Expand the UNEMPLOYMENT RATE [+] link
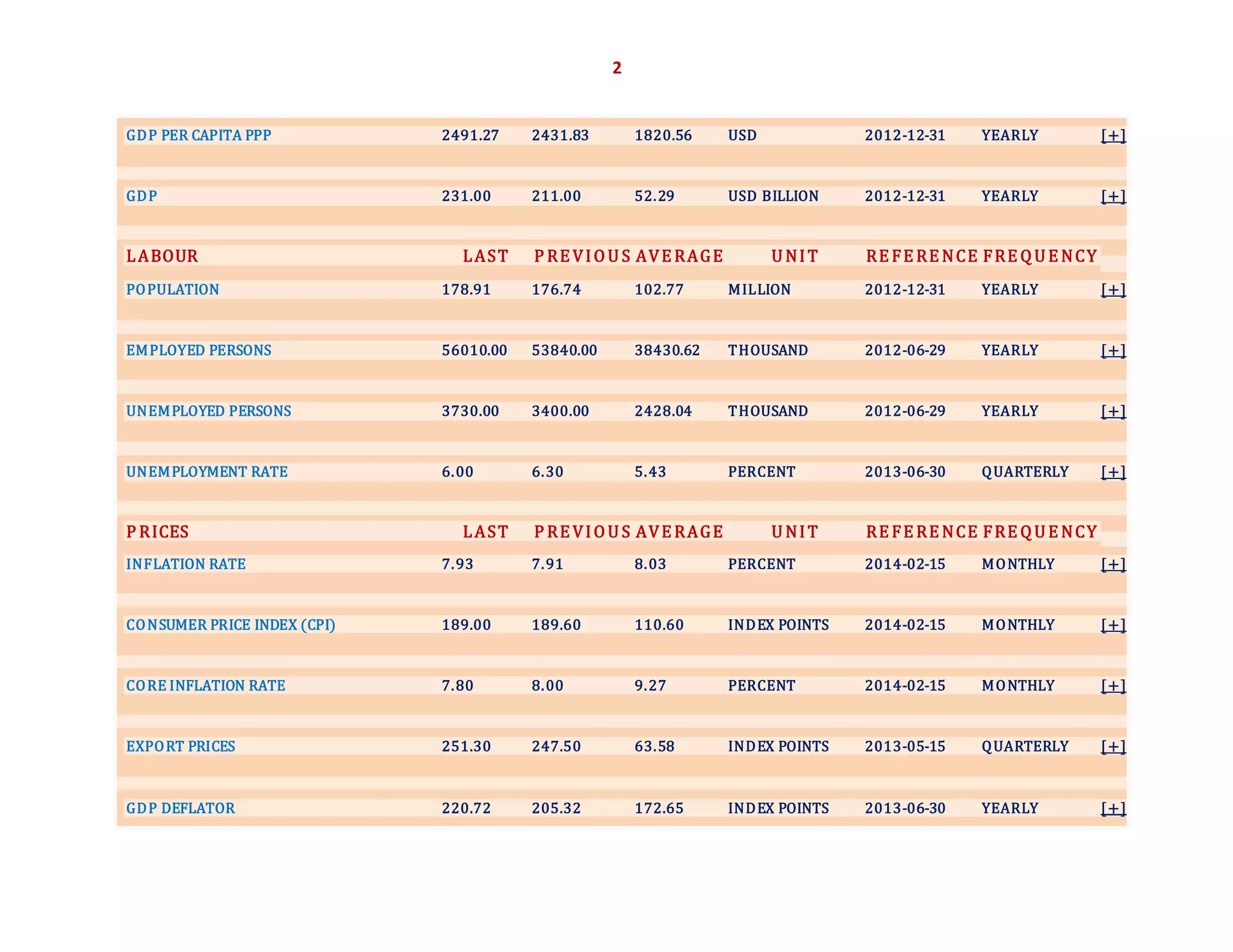Viewport: 1233px width, 952px height. (x=1113, y=472)
